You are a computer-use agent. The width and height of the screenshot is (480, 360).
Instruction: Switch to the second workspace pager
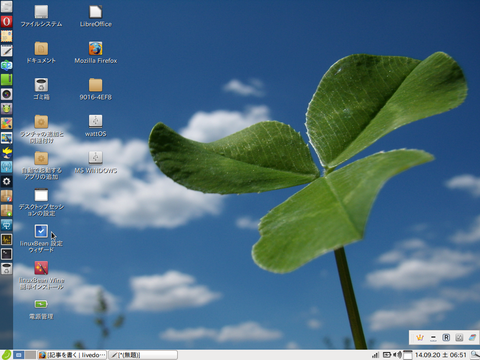pos(30,355)
